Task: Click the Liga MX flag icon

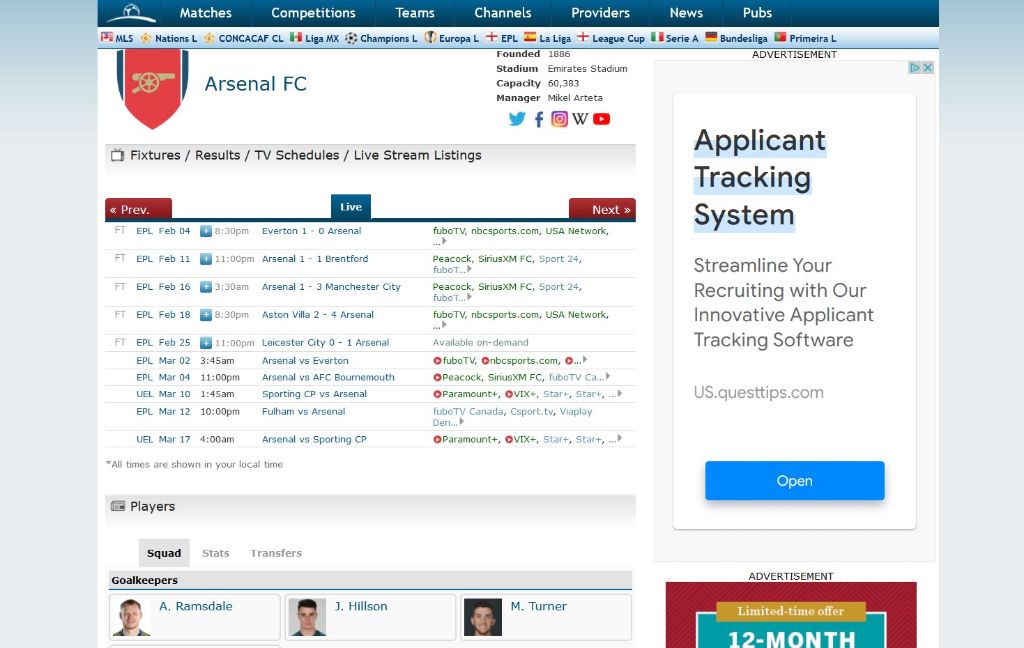Action: point(296,38)
